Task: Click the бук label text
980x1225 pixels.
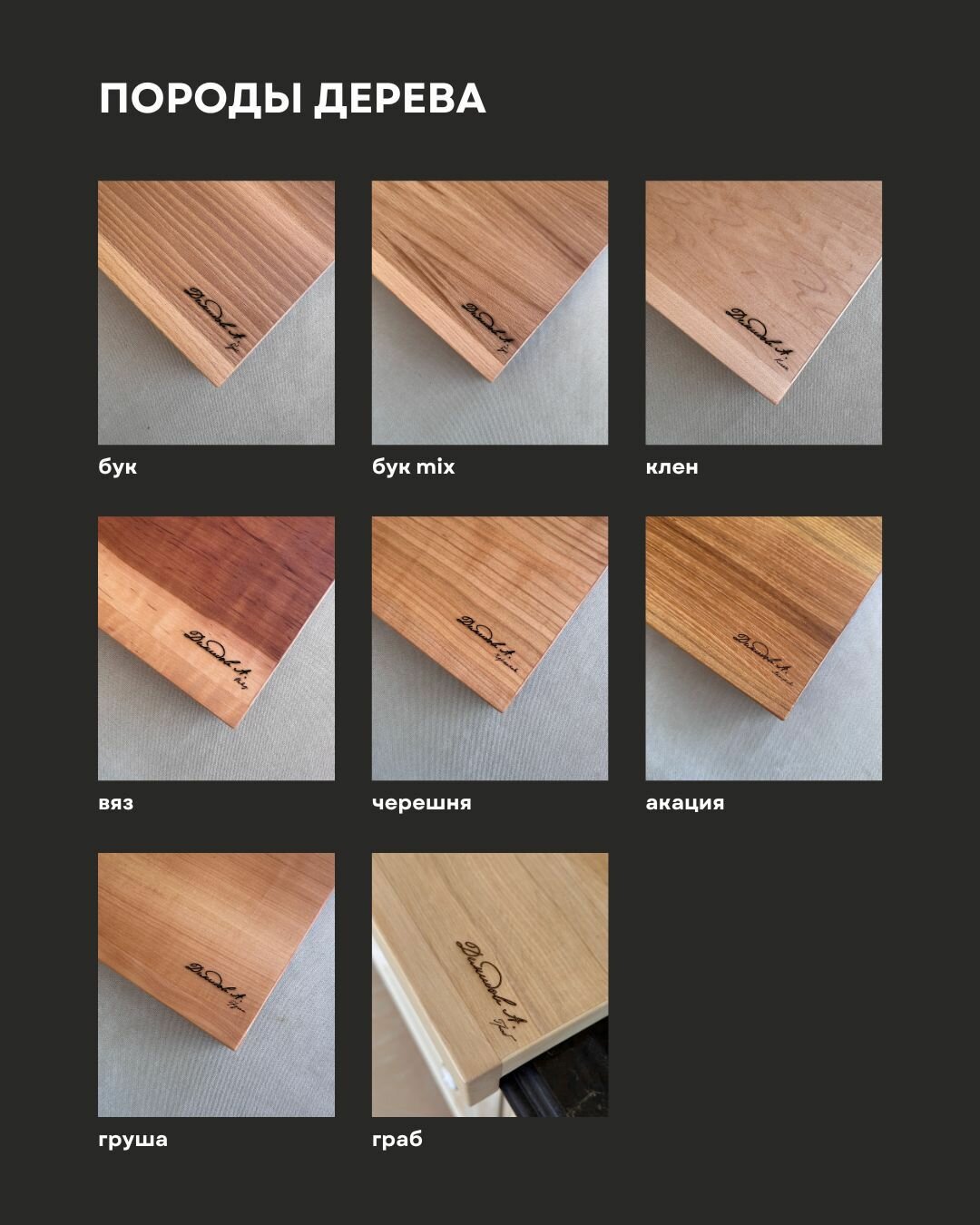Action: pyautogui.click(x=118, y=467)
